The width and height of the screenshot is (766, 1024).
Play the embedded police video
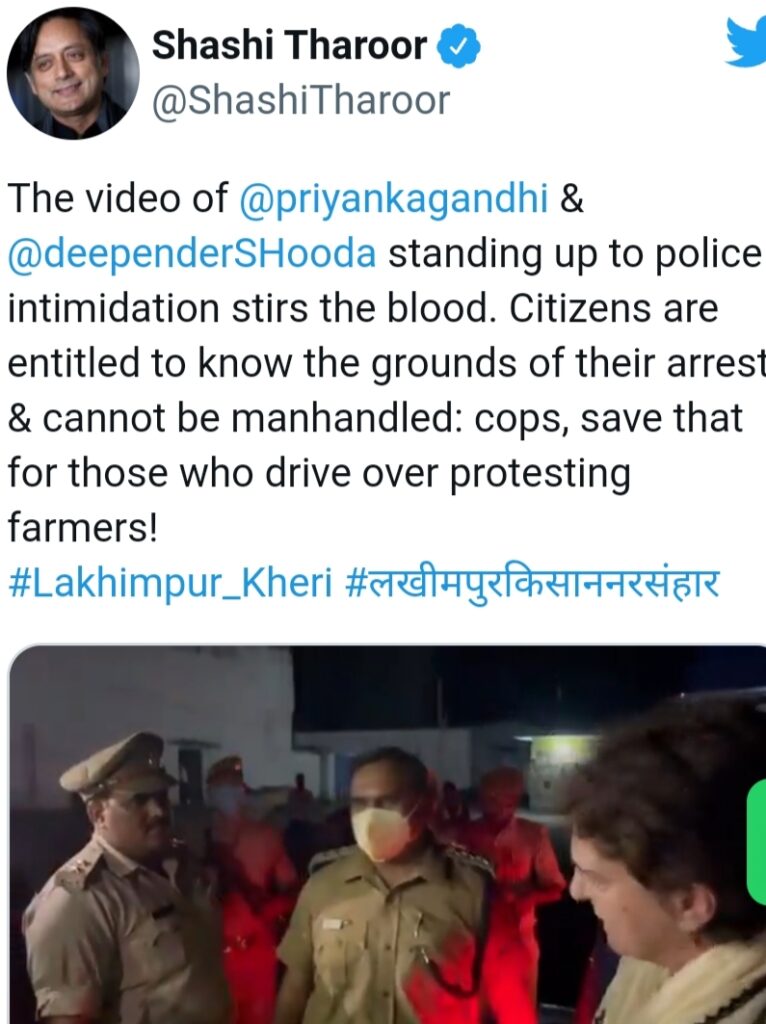tap(387, 835)
